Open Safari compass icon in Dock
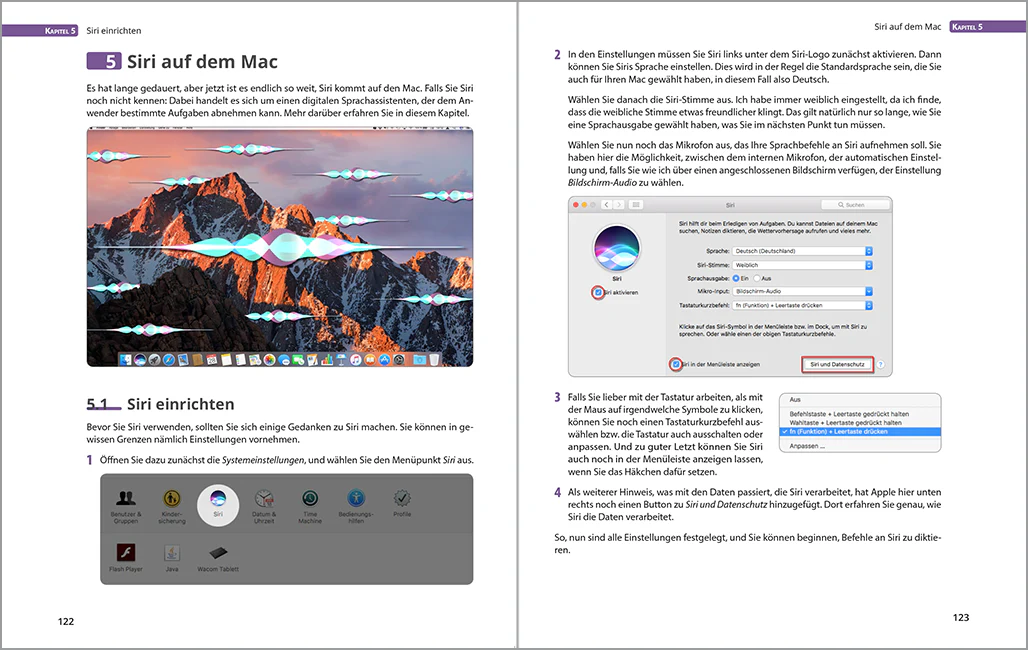Screen dimensions: 1028x650 point(168,359)
